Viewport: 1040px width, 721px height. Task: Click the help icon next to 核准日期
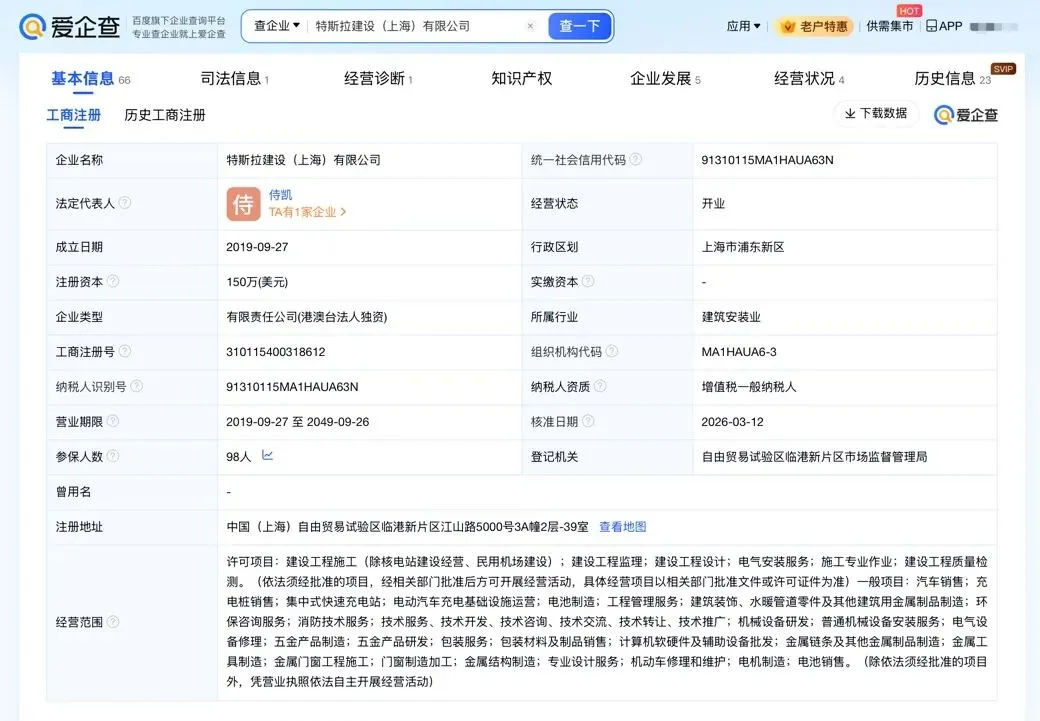pos(588,421)
